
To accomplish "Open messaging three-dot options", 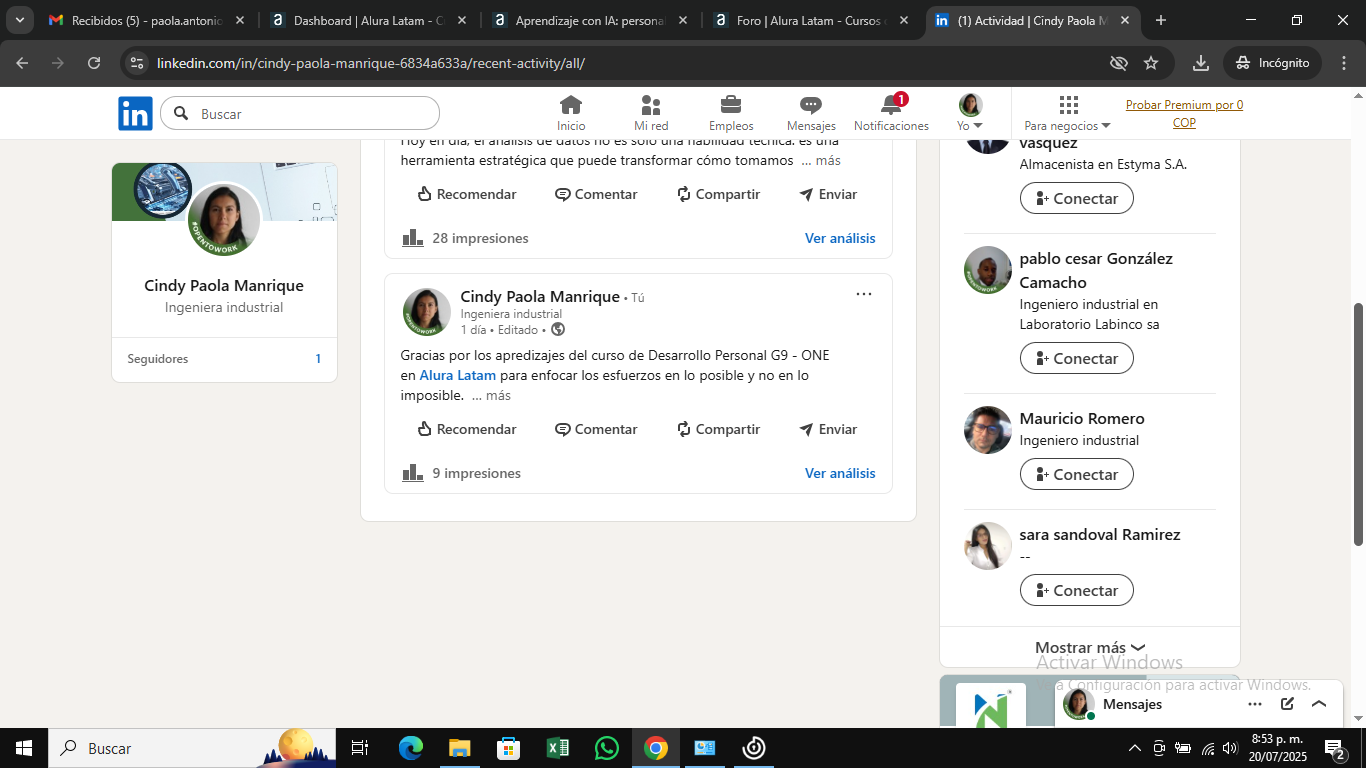I will tap(1255, 704).
